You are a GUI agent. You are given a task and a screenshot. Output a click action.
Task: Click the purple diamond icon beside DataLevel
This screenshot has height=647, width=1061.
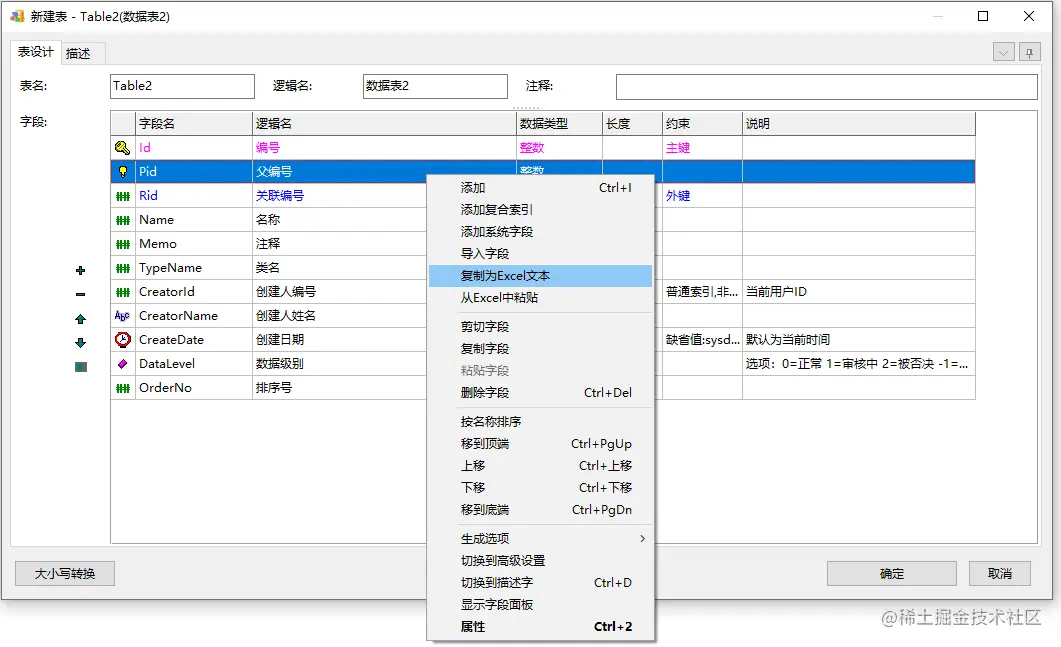(122, 364)
